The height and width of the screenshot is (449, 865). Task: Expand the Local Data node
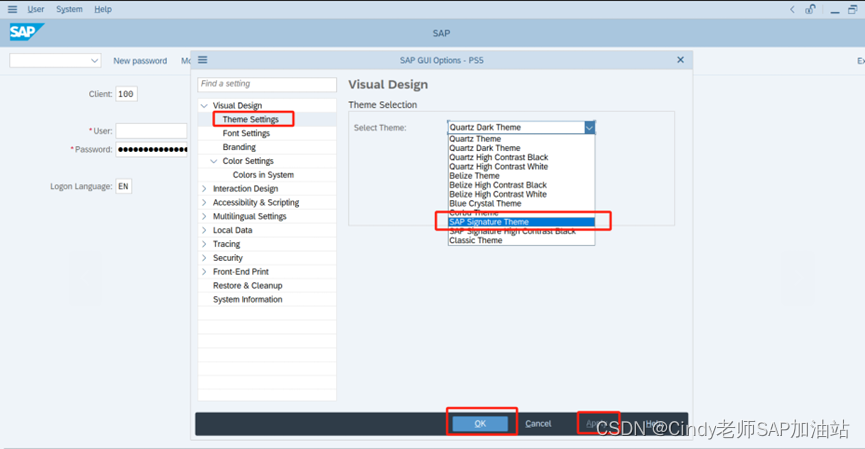[204, 230]
